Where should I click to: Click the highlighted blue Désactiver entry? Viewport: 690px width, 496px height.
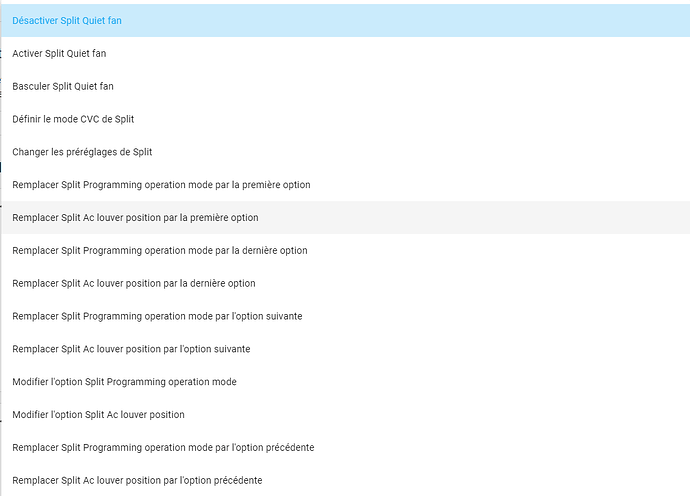click(x=67, y=20)
